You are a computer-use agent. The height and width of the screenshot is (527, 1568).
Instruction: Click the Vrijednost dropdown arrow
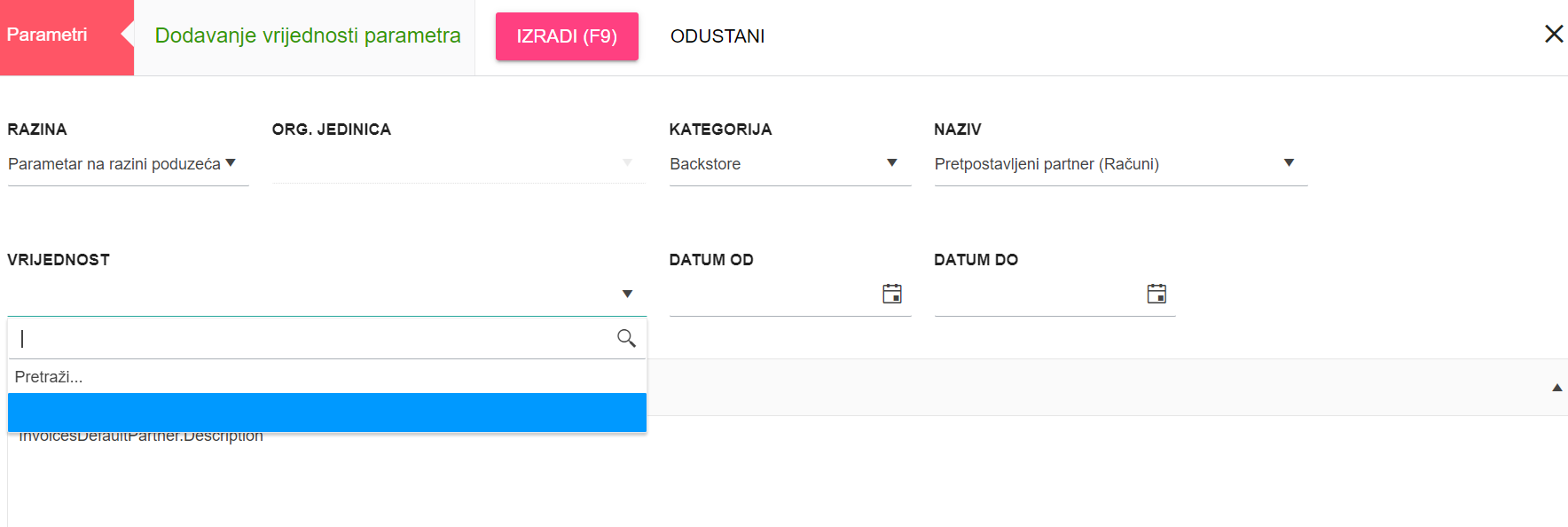pos(627,294)
